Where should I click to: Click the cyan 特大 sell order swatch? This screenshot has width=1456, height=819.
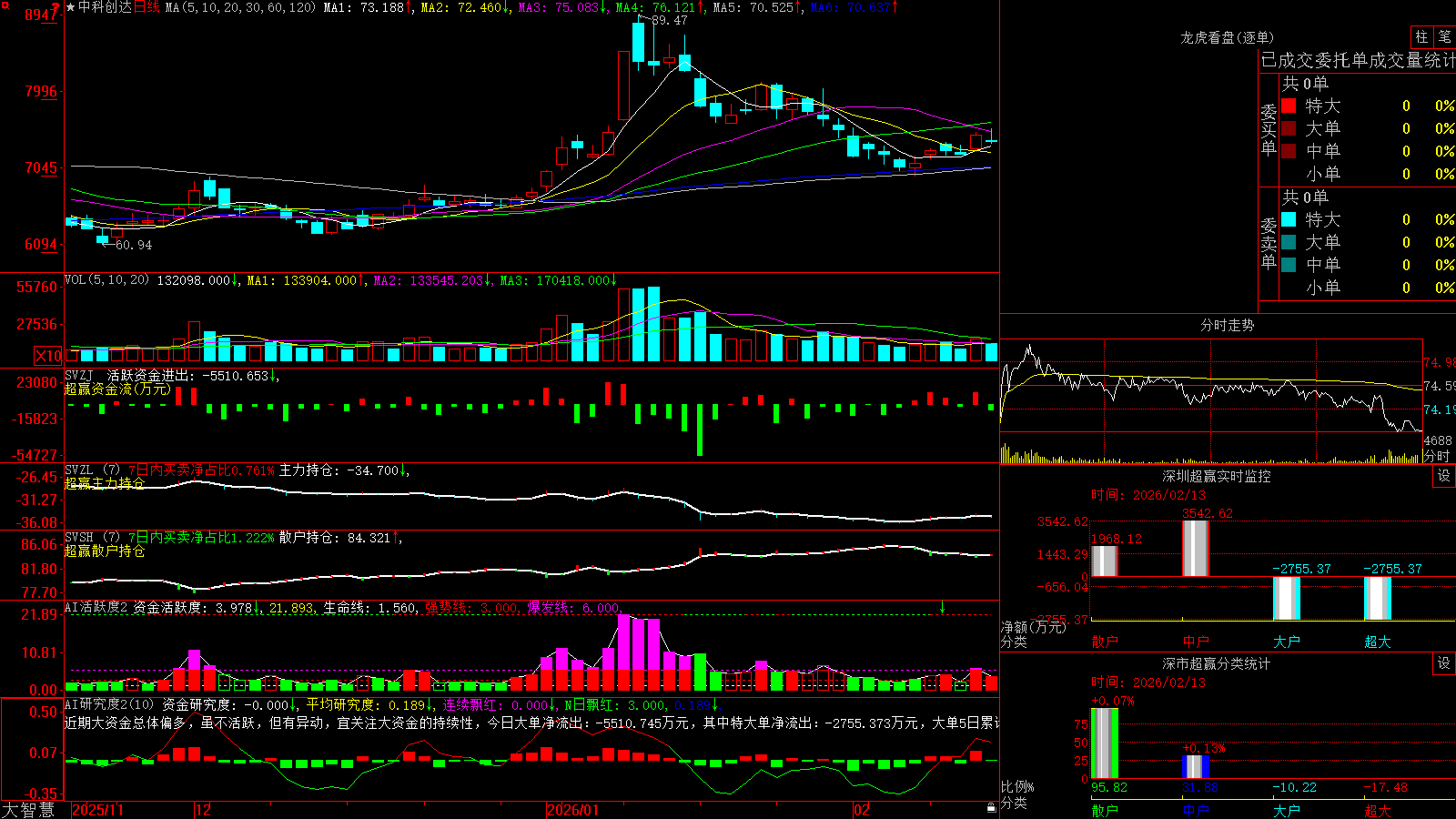tap(1289, 219)
